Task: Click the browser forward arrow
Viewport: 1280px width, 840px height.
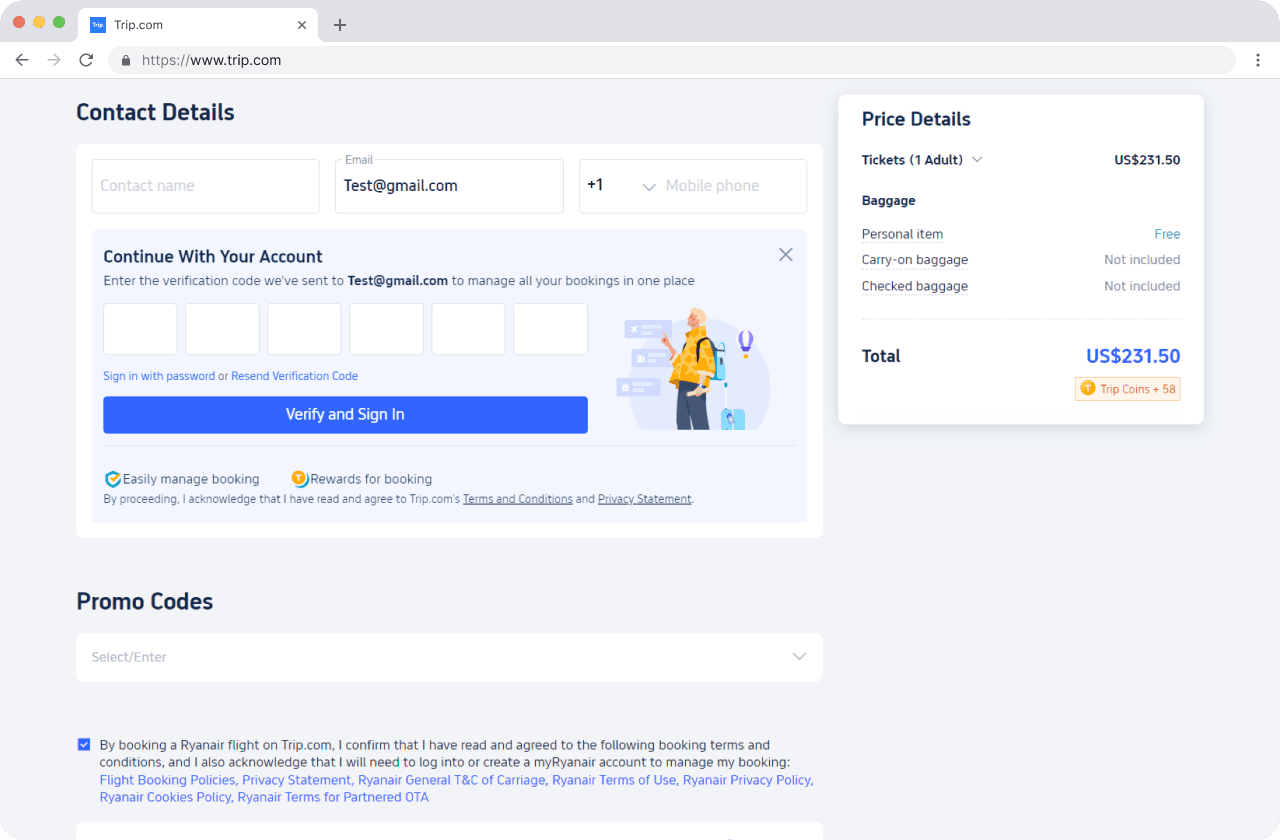Action: pyautogui.click(x=54, y=60)
